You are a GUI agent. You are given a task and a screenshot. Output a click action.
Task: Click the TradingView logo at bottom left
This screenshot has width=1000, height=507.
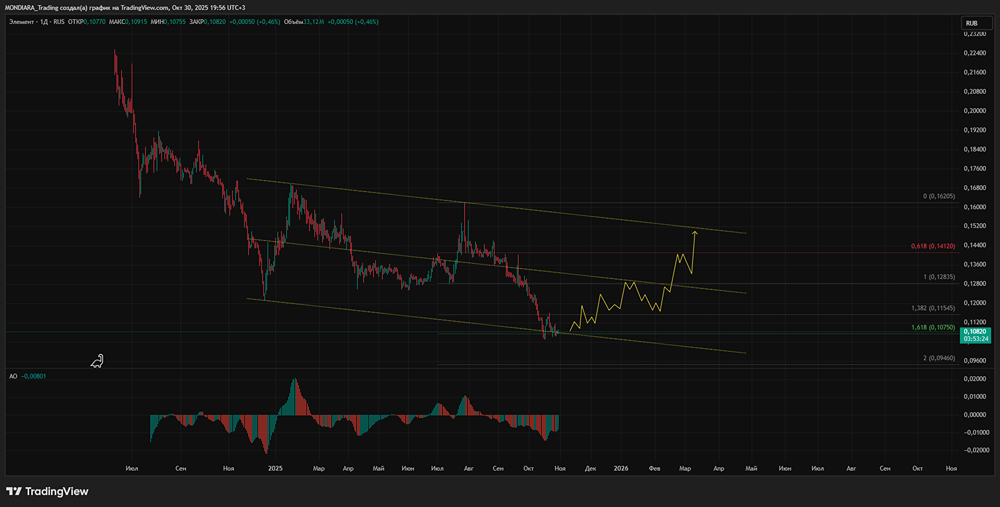click(47, 491)
